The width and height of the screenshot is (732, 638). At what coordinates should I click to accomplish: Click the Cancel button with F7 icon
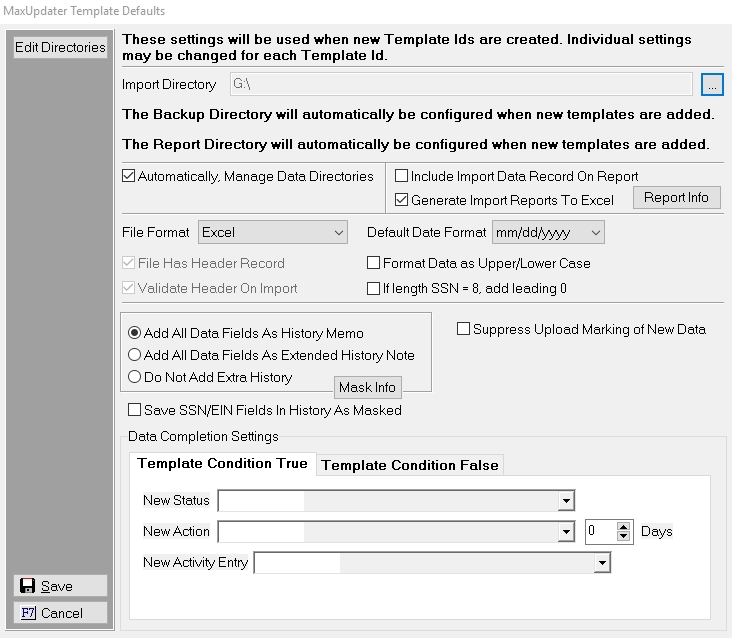[59, 613]
